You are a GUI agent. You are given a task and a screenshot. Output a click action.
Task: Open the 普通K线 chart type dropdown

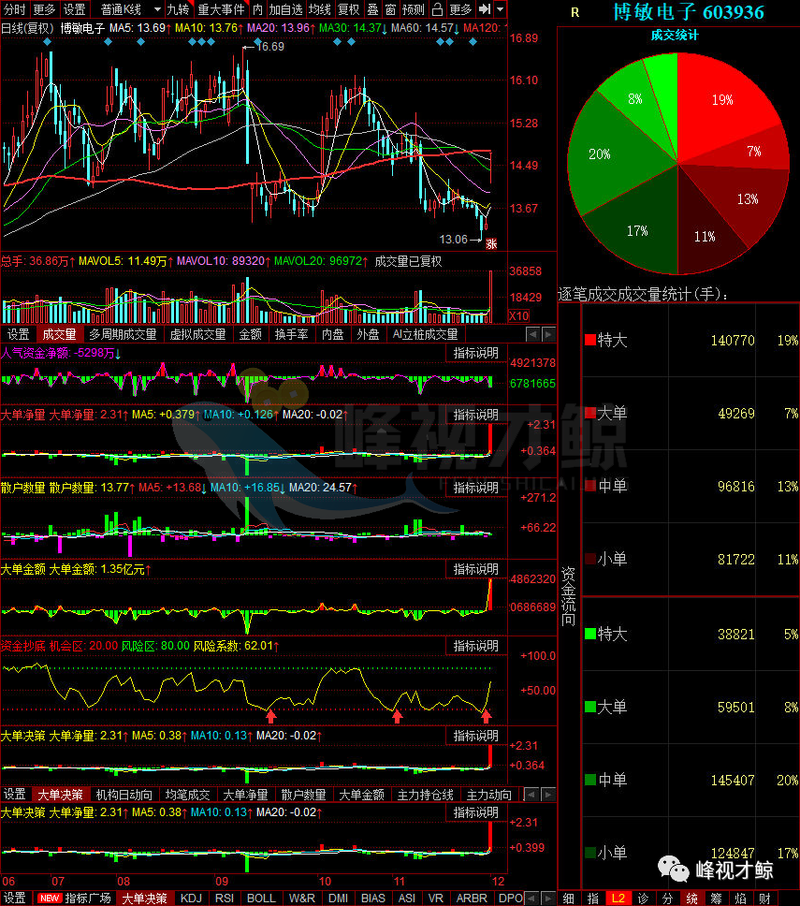coord(128,9)
